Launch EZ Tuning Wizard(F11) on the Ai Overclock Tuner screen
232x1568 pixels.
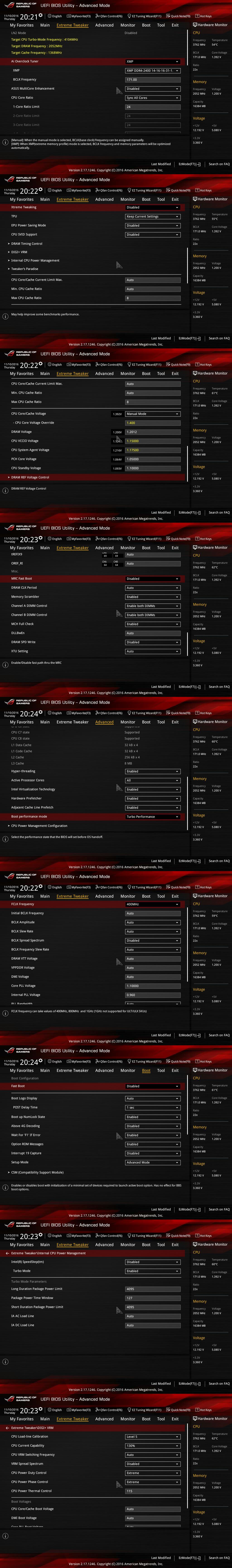pos(145,16)
